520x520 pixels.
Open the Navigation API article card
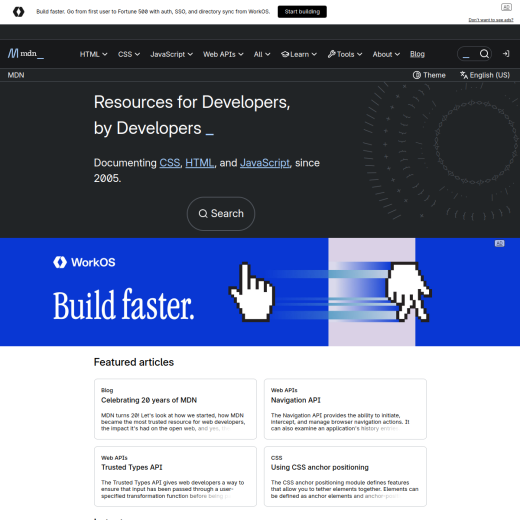pos(345,409)
